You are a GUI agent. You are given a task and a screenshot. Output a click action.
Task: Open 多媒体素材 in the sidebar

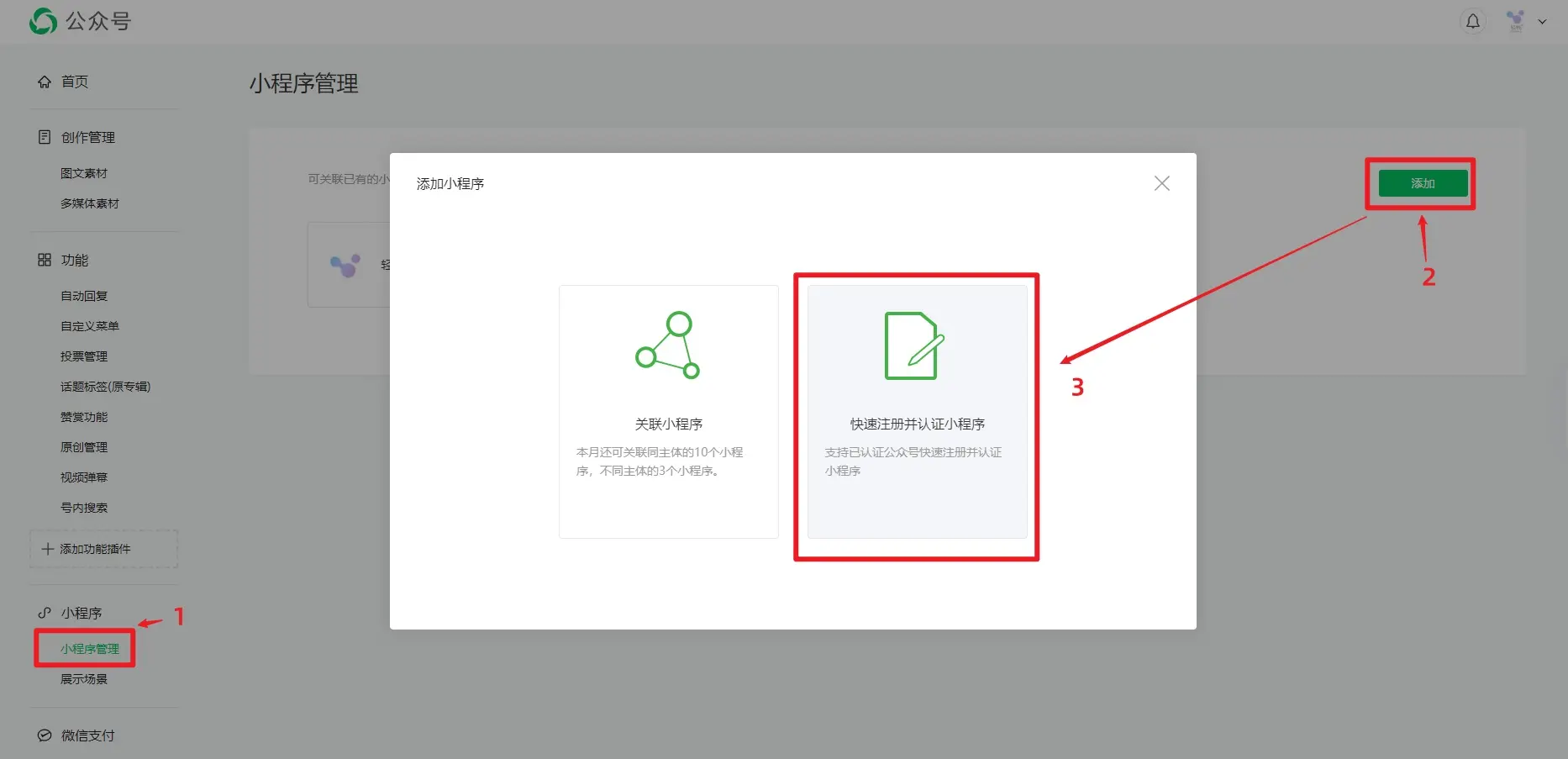[x=90, y=203]
